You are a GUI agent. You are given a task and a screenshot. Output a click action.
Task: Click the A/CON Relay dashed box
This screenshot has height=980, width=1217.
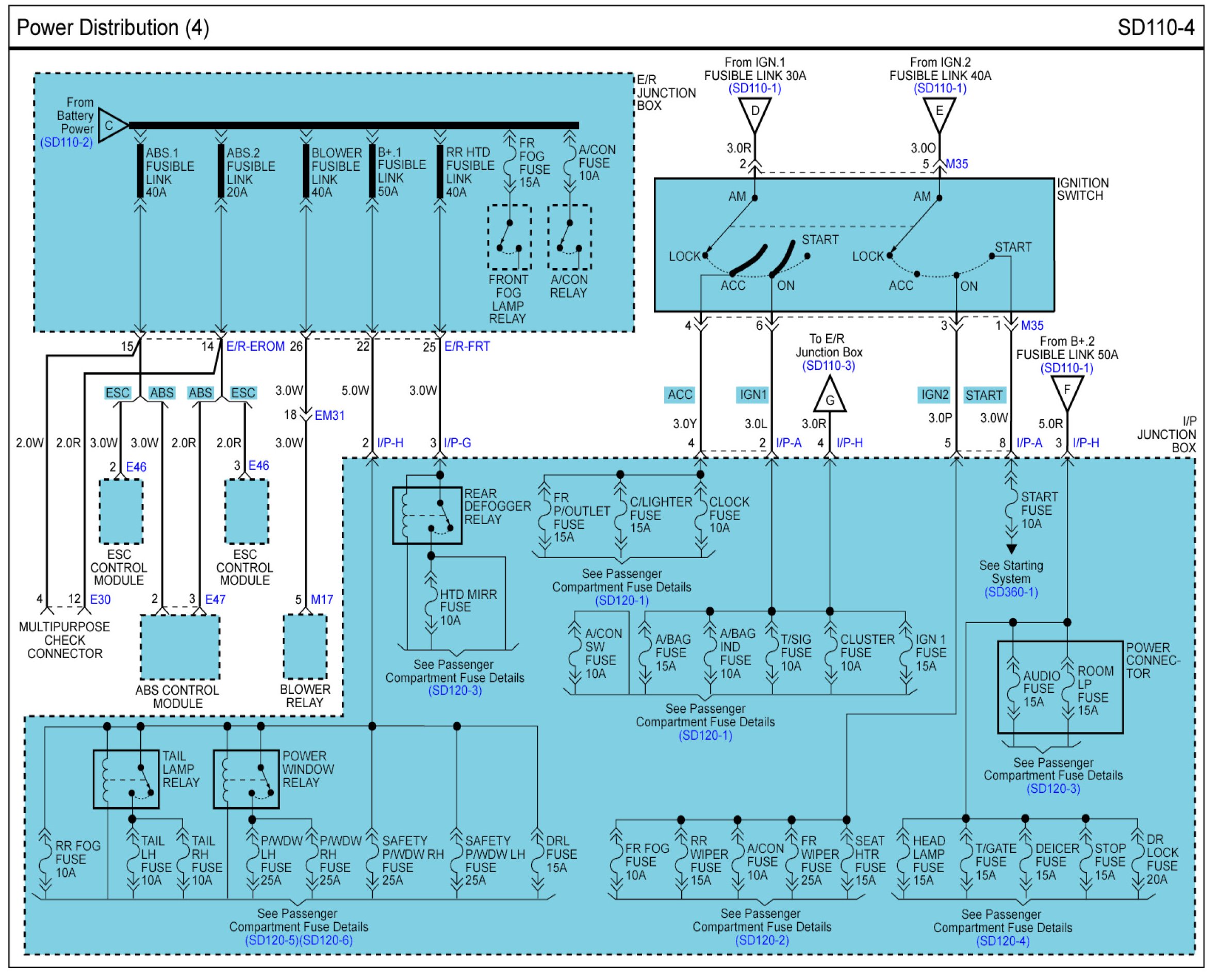(569, 238)
